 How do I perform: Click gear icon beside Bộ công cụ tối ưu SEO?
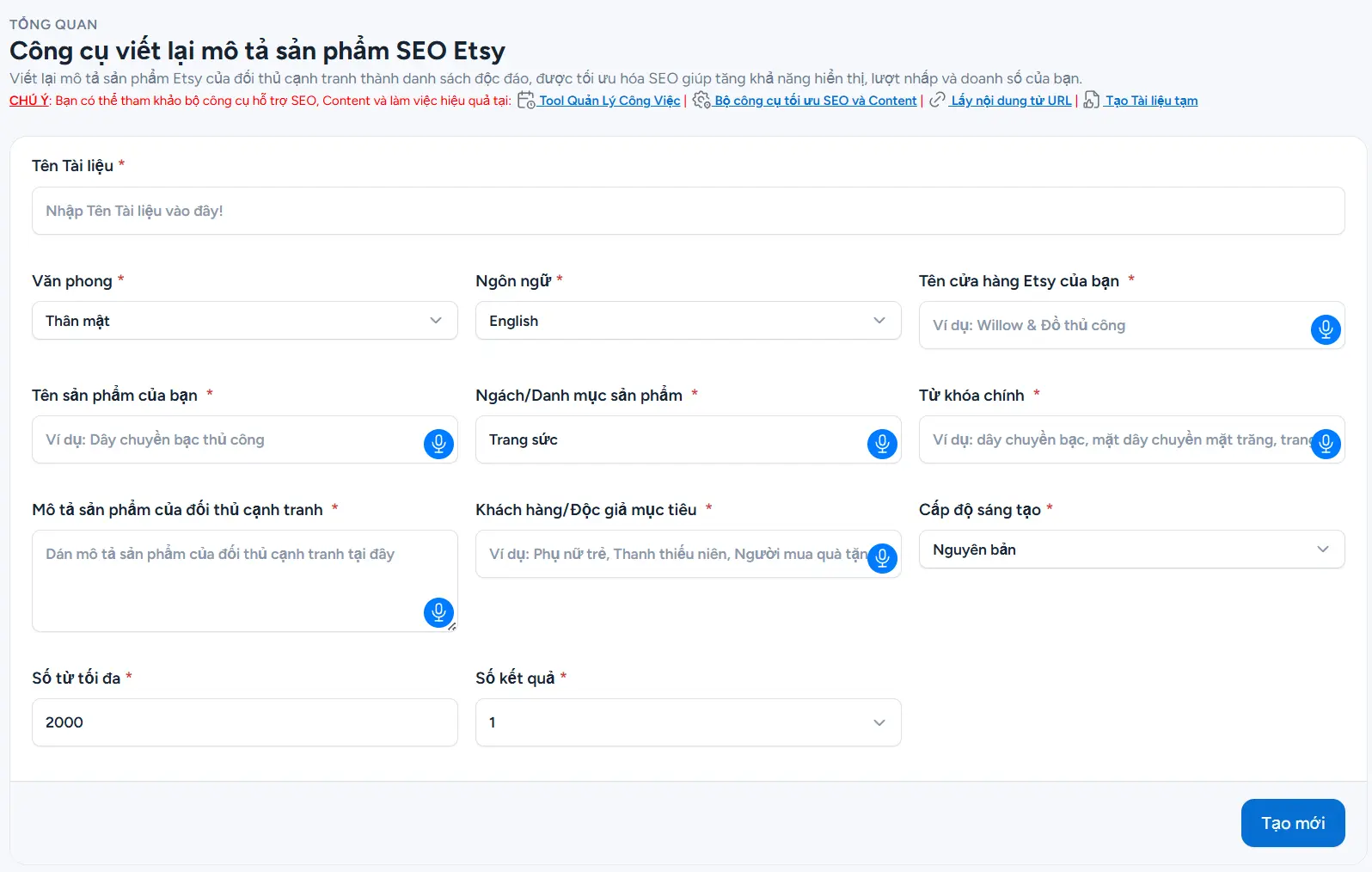tap(701, 100)
